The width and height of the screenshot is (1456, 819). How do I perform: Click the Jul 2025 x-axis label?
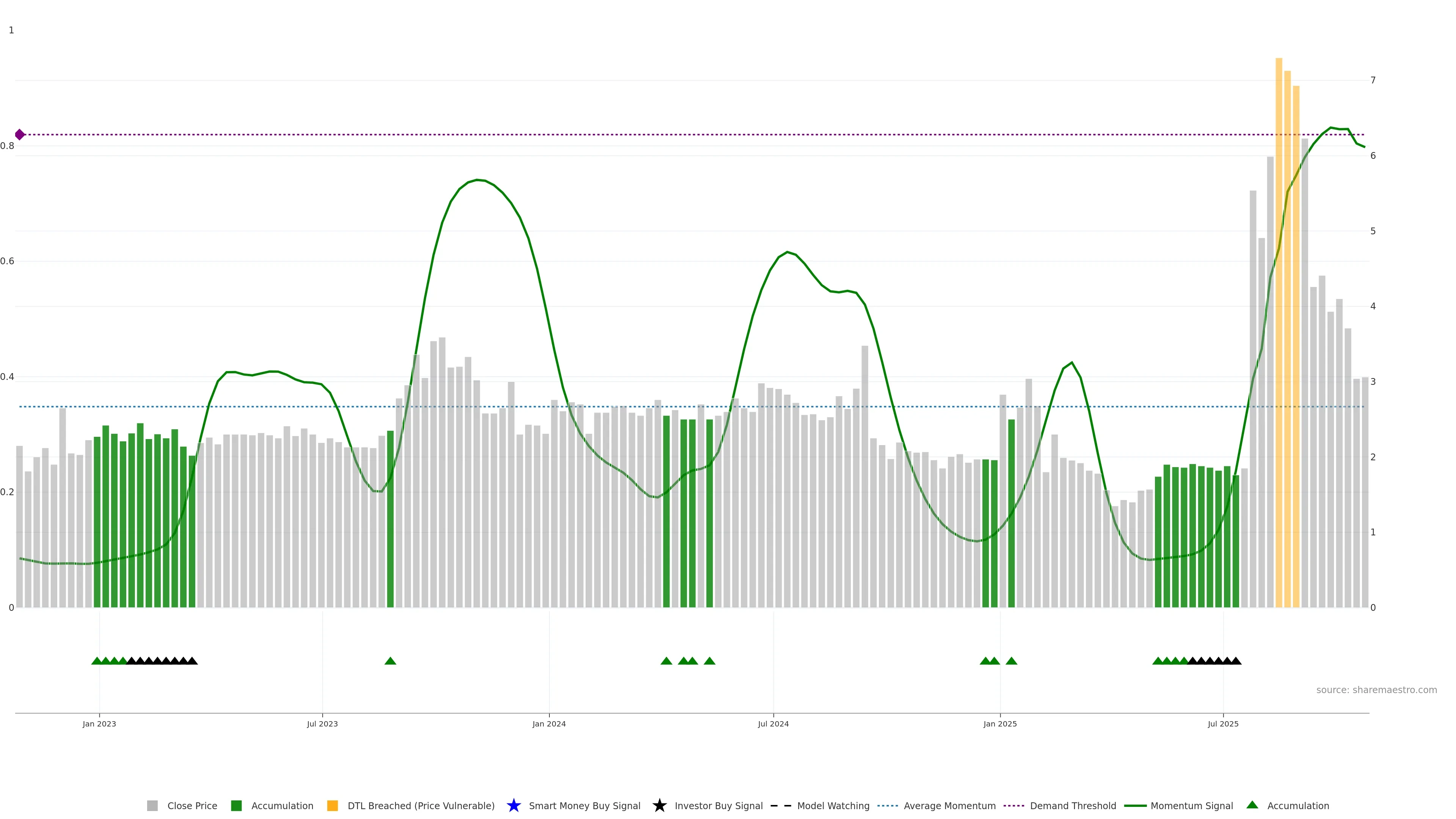pos(1223,723)
